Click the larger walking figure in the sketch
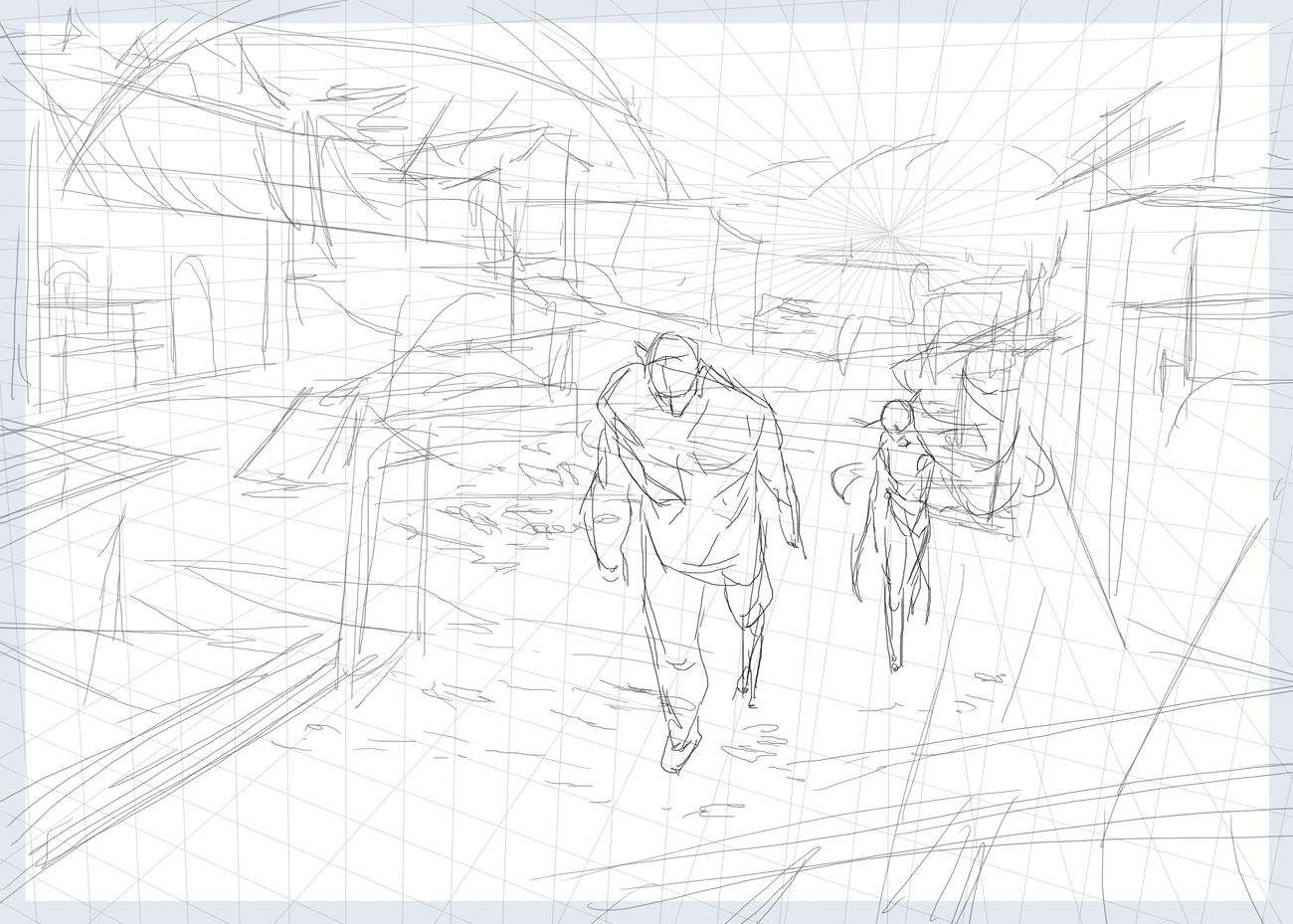Viewport: 1293px width, 924px height. pyautogui.click(x=691, y=552)
